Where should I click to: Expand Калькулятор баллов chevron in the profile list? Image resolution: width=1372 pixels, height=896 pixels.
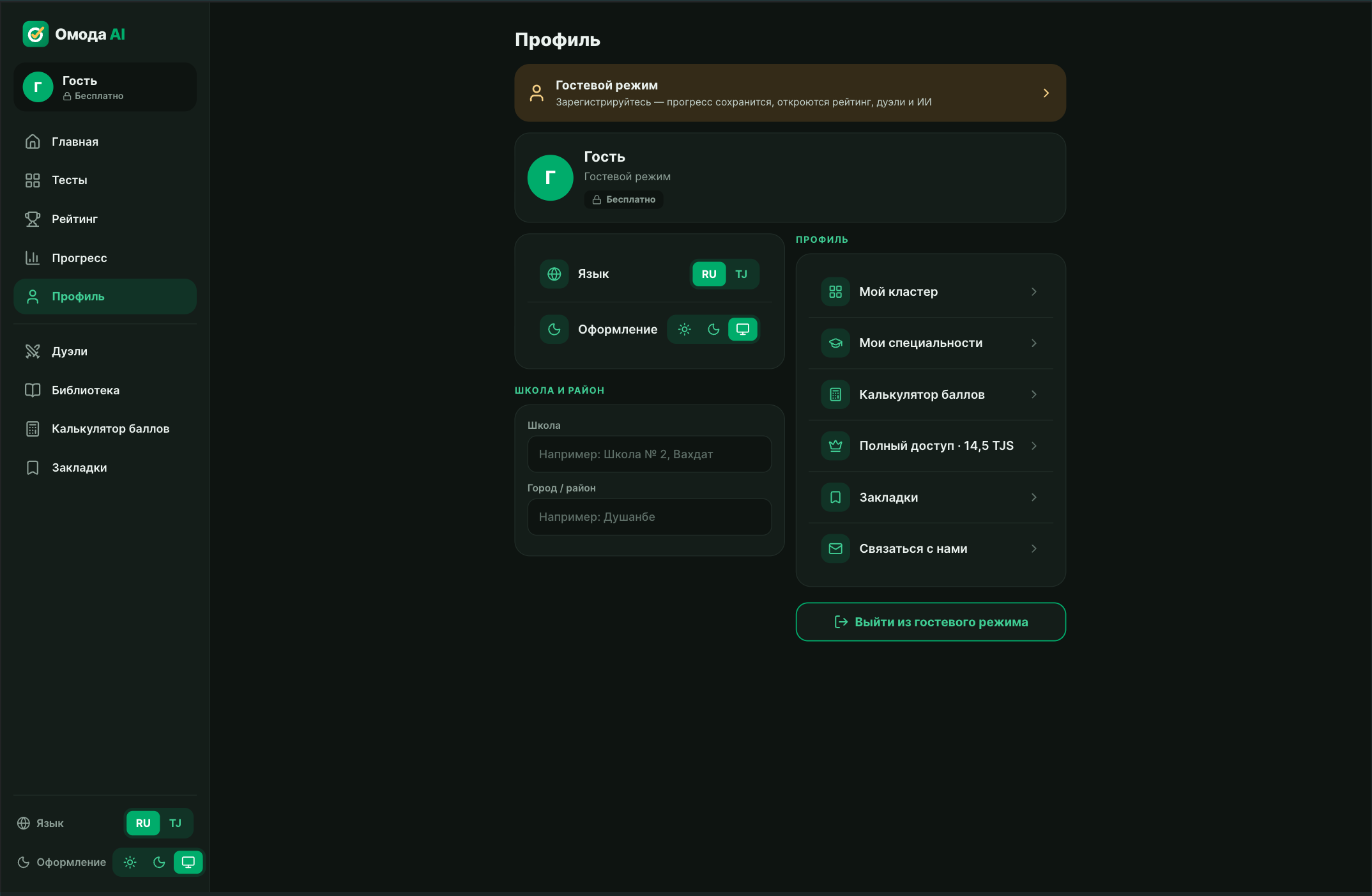(x=1034, y=394)
